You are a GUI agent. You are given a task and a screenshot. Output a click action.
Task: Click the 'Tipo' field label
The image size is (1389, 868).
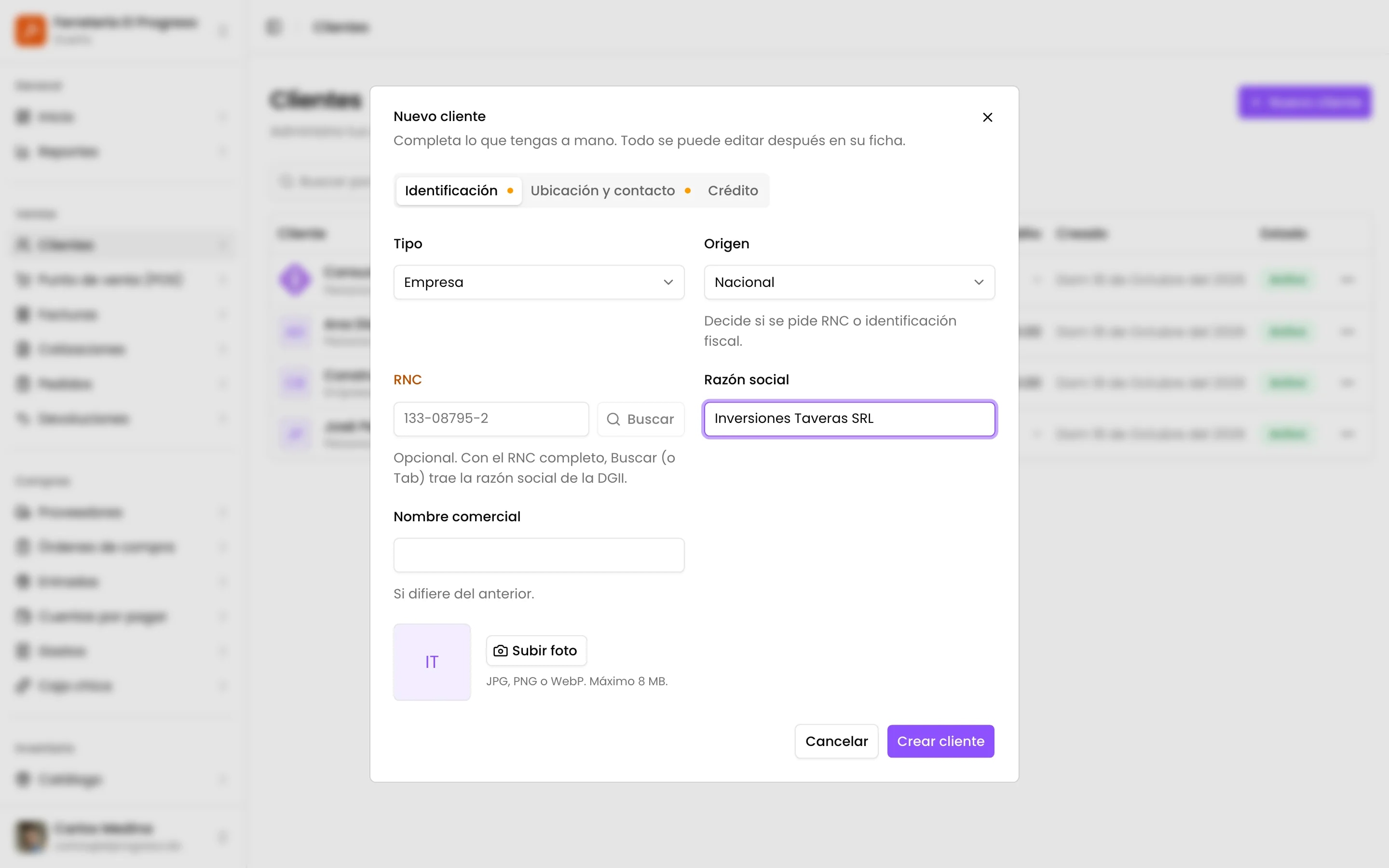(408, 244)
